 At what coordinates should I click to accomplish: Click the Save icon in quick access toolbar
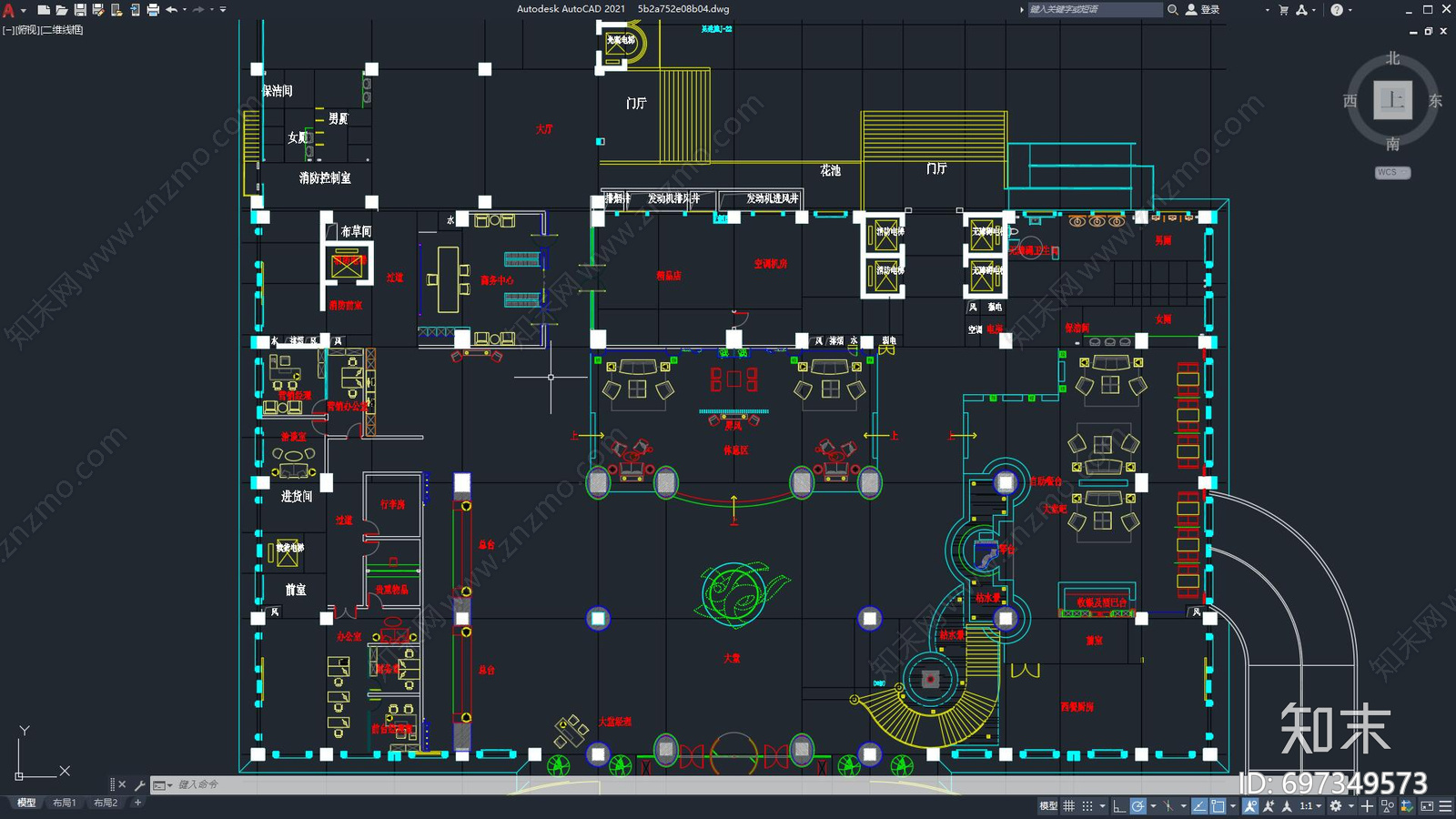pyautogui.click(x=80, y=10)
